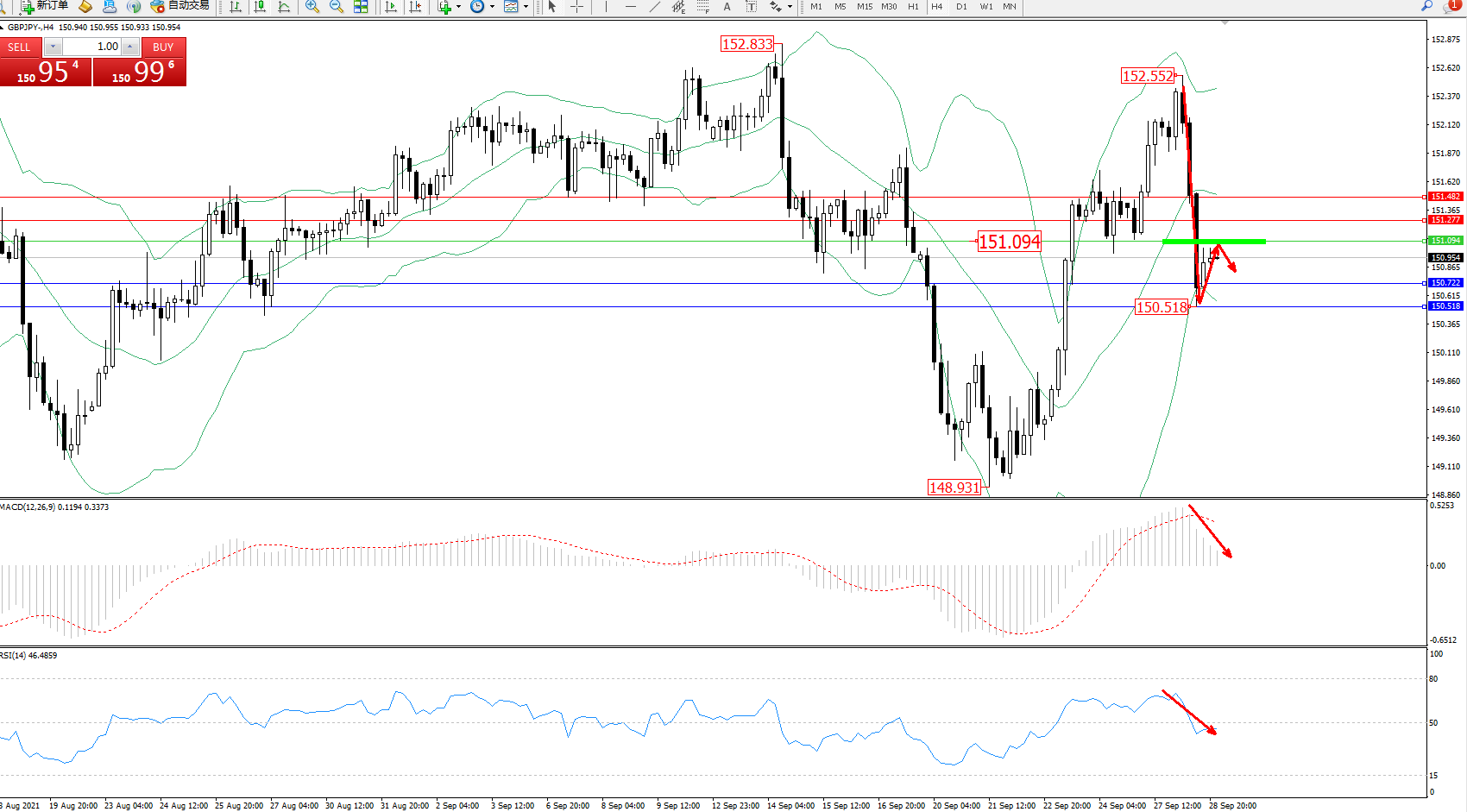Click the Zoom In magnifier icon

pos(312,7)
